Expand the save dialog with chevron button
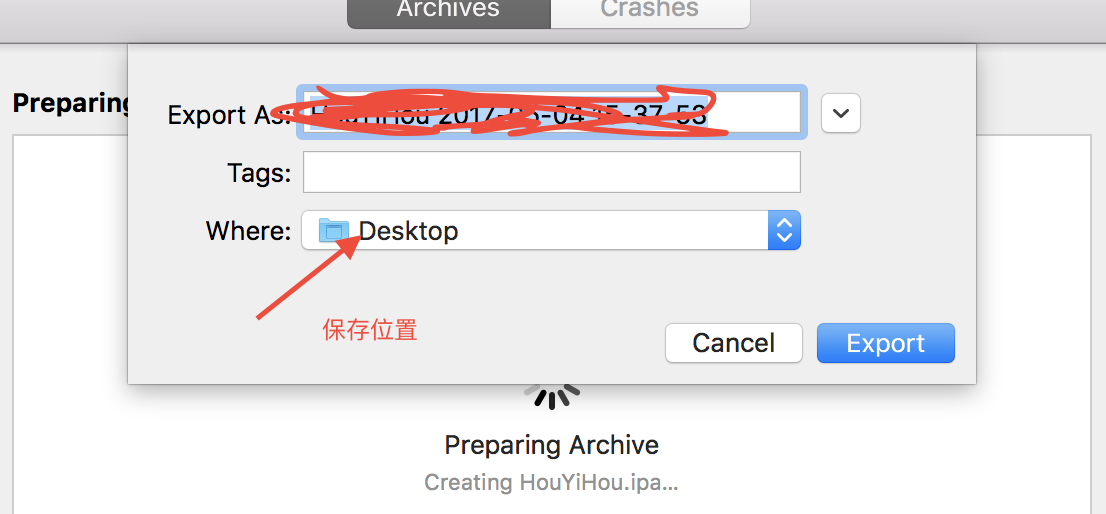The image size is (1106, 514). pyautogui.click(x=841, y=113)
